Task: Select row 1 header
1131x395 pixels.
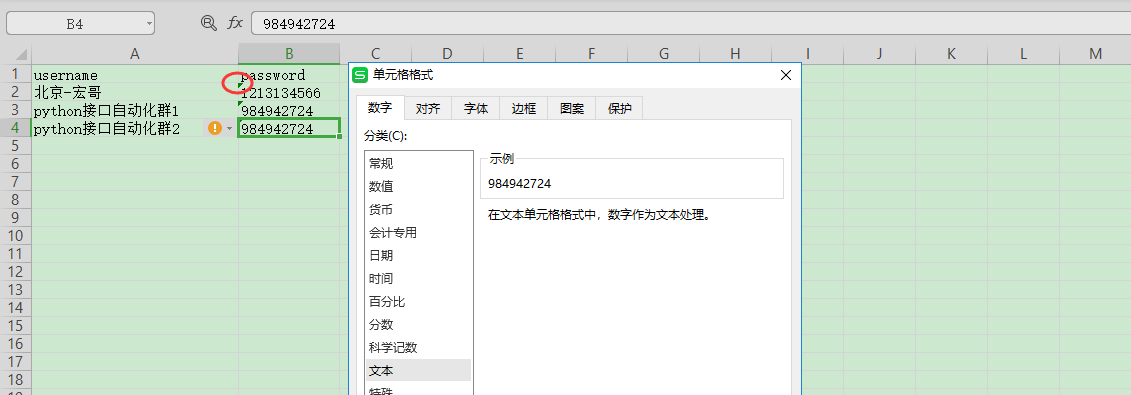Action: [16, 74]
